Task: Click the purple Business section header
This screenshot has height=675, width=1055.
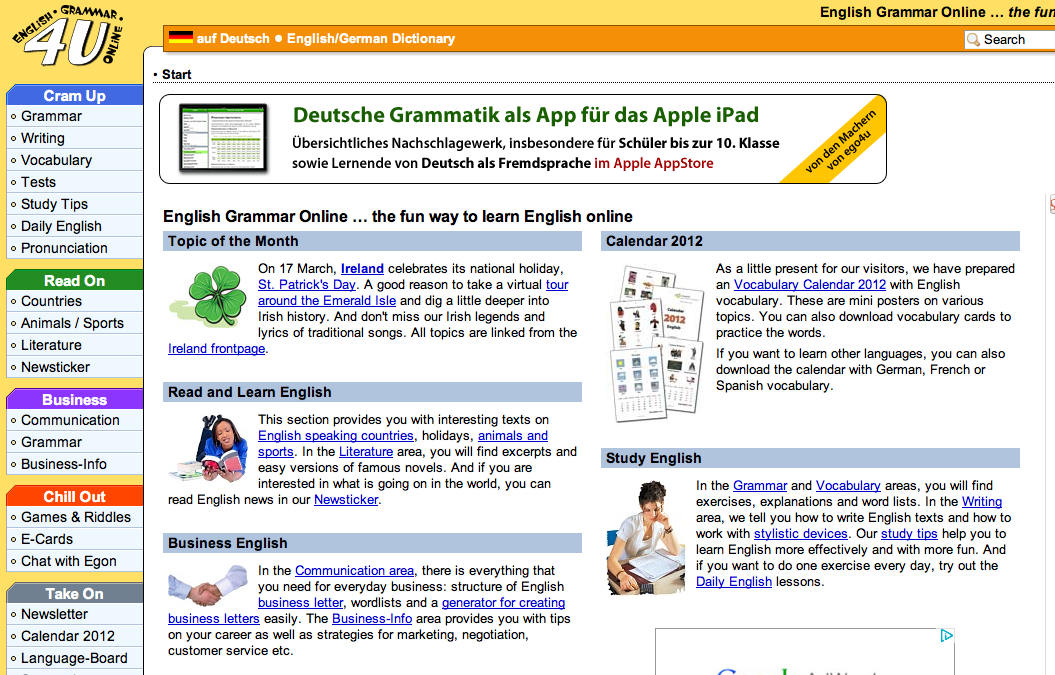Action: coord(75,400)
